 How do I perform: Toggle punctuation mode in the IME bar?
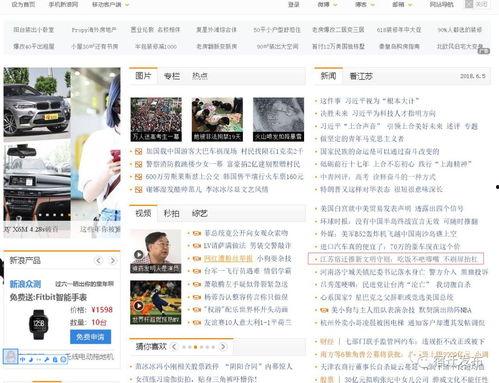pyautogui.click(x=39, y=360)
